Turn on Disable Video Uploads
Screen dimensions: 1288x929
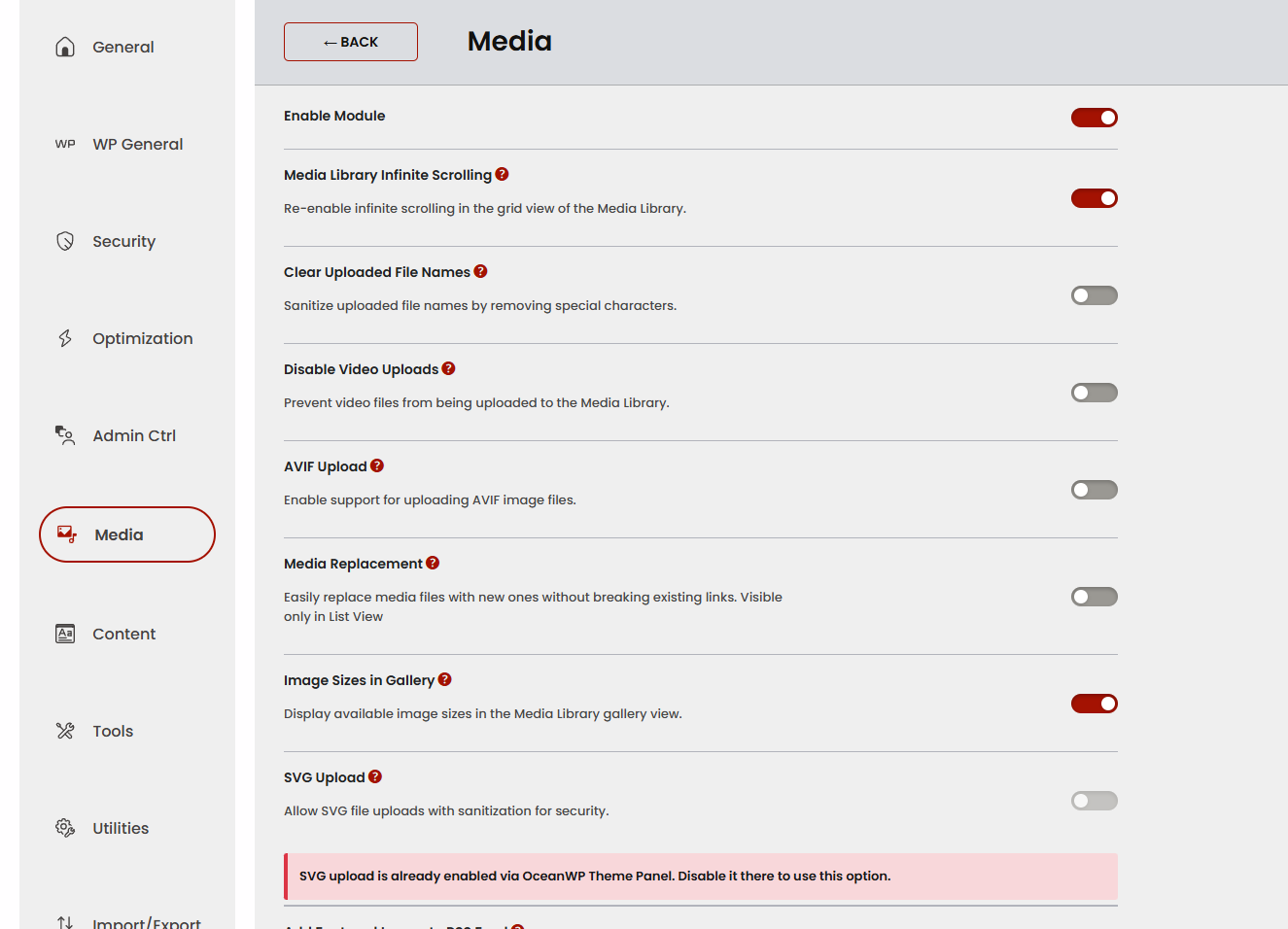(1094, 392)
